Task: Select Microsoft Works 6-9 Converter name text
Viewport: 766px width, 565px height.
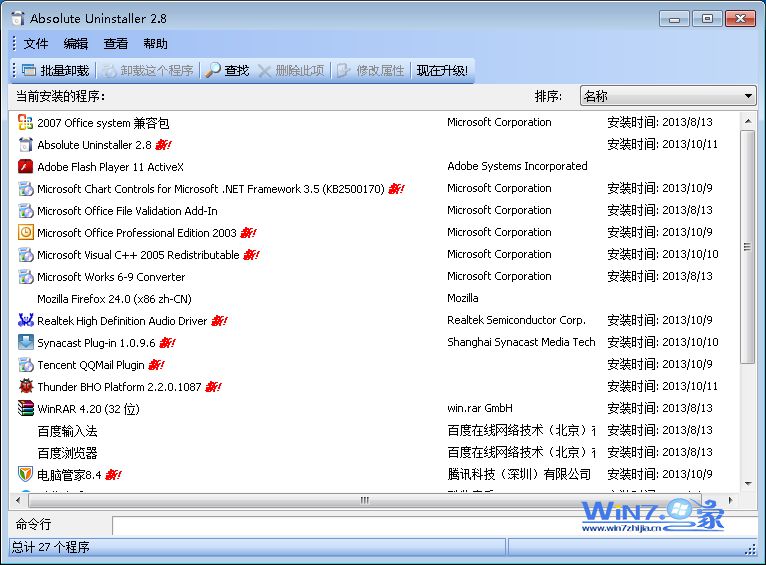Action: [x=111, y=277]
